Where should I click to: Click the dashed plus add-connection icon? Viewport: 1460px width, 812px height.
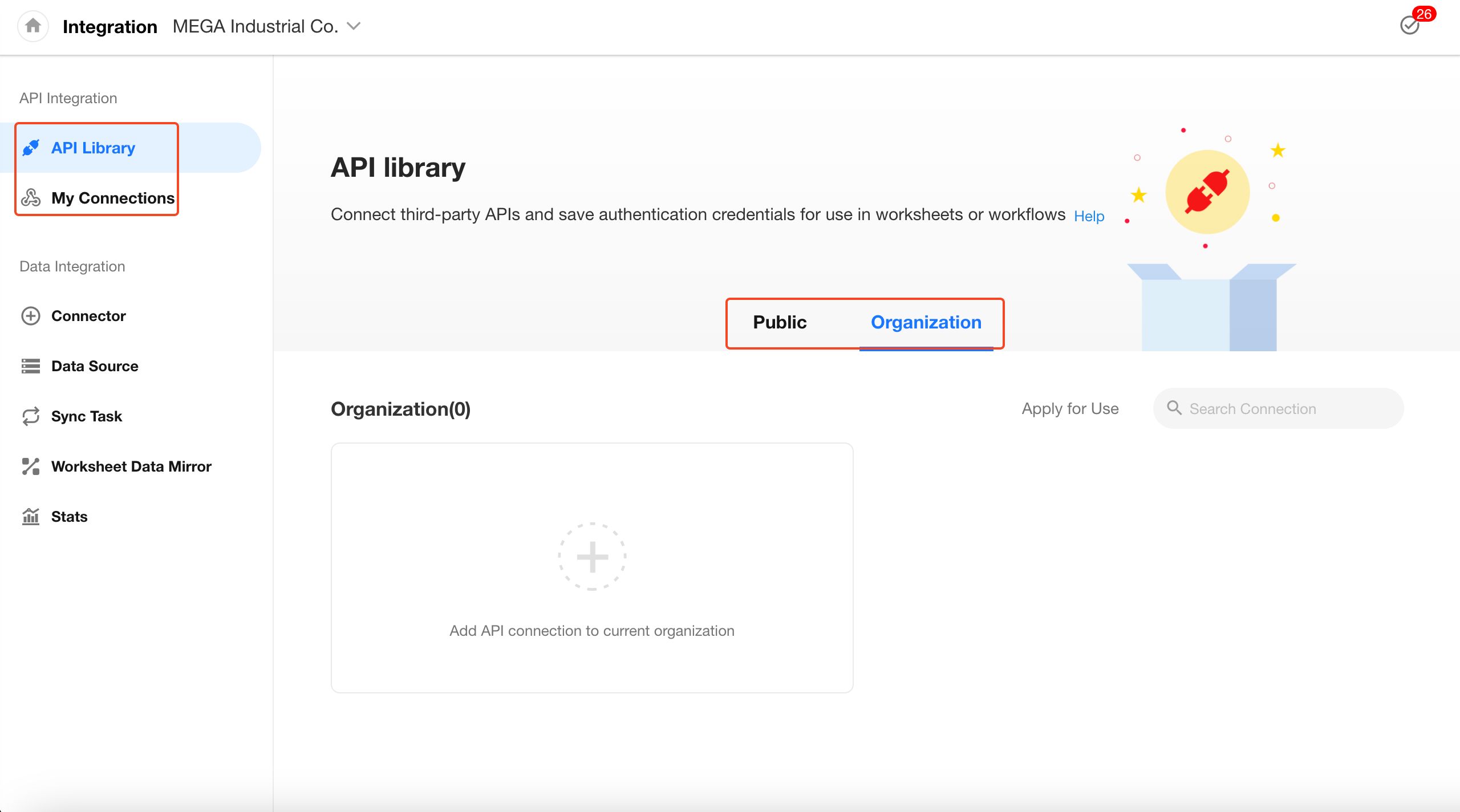click(592, 557)
